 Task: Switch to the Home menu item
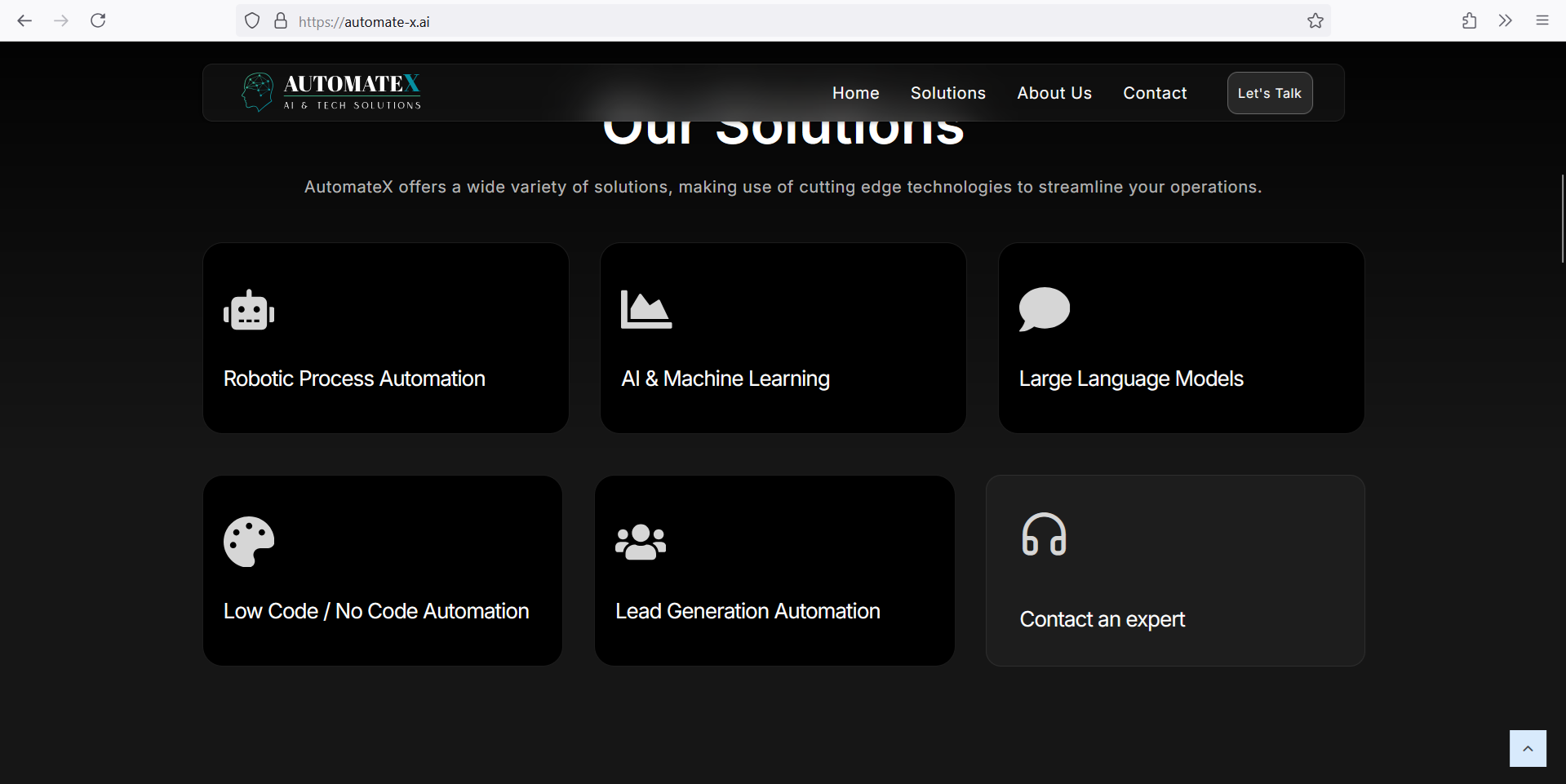pyautogui.click(x=855, y=93)
